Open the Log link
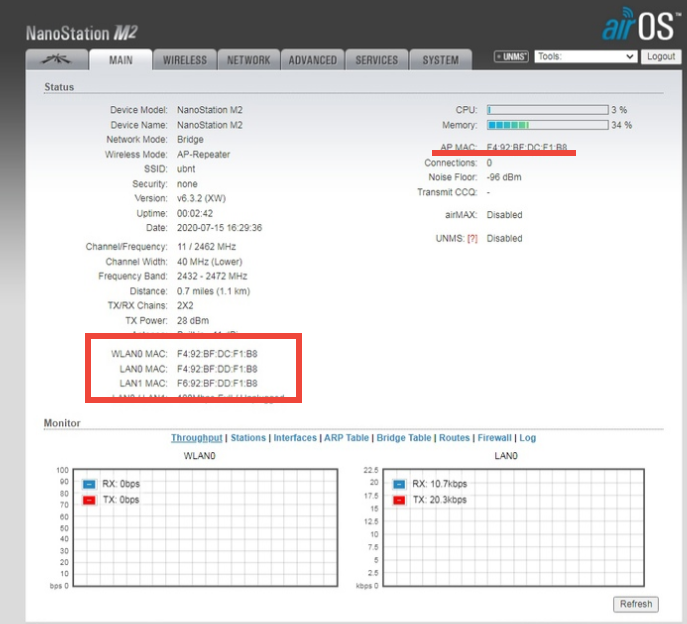 (528, 438)
